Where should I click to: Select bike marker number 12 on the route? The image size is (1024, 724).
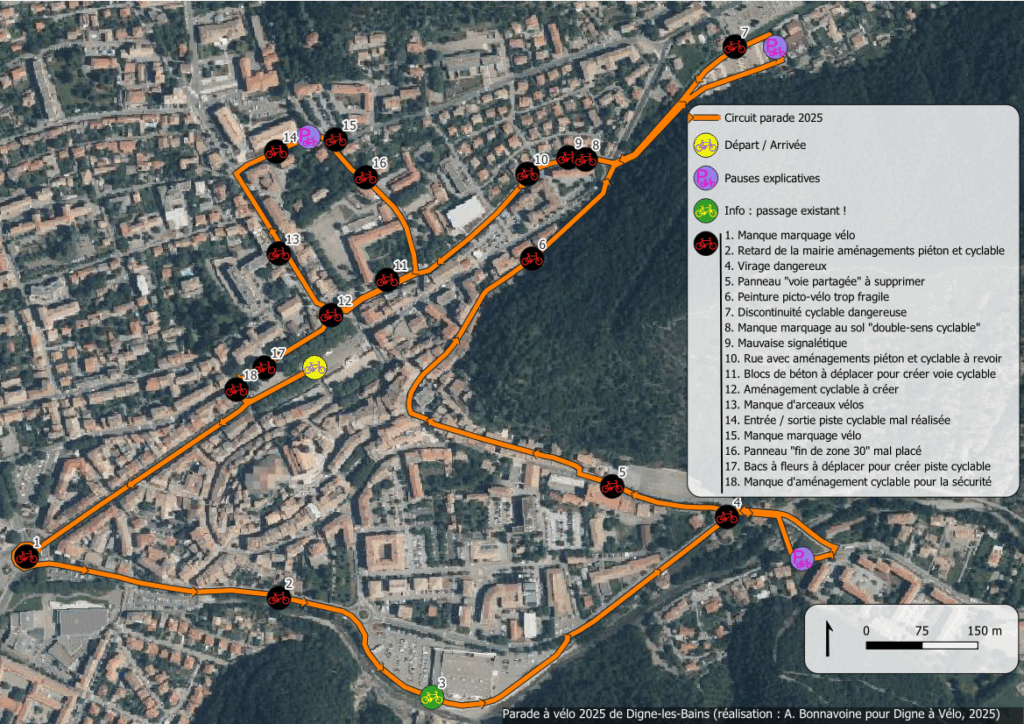point(331,315)
